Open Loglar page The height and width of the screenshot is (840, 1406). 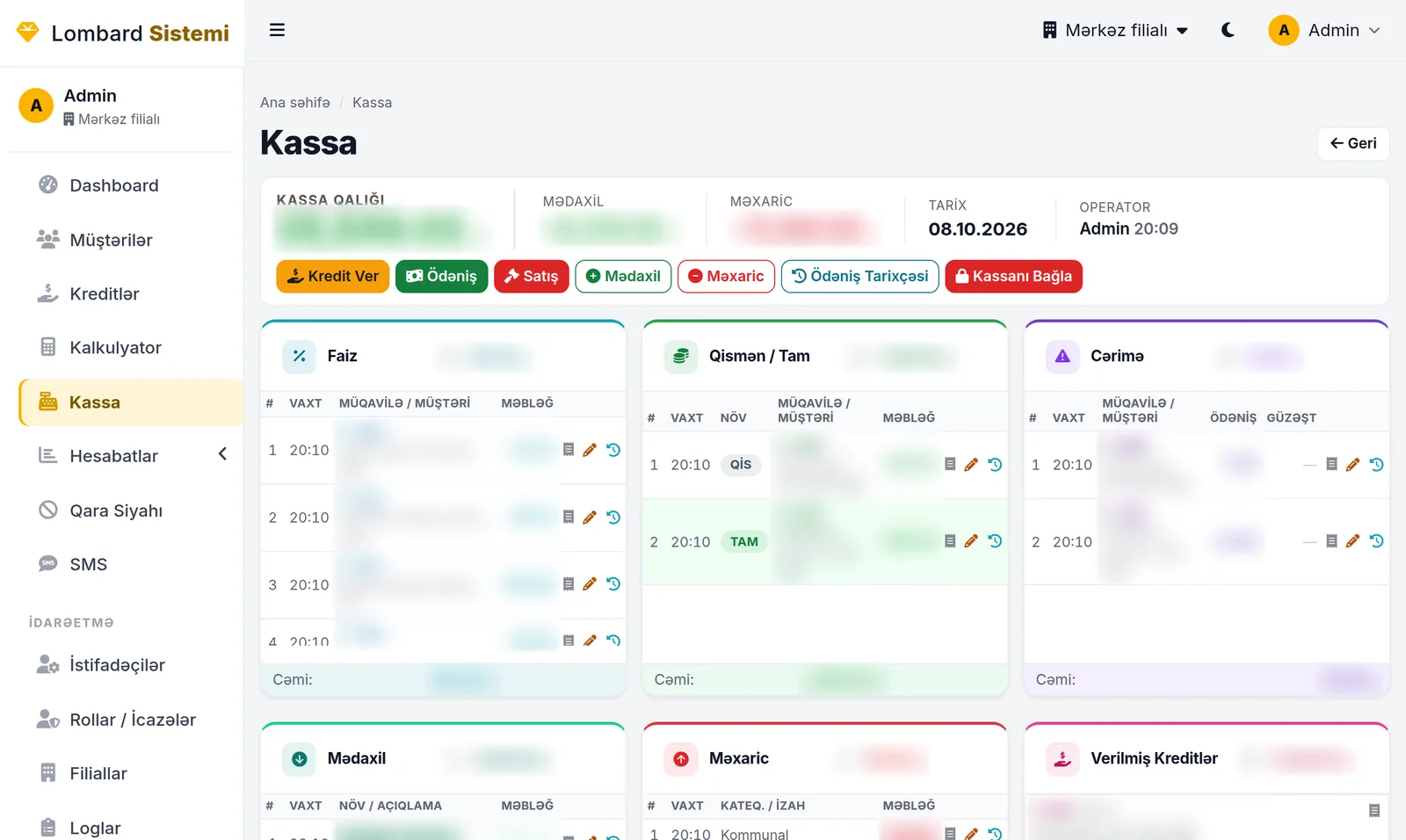coord(131,828)
